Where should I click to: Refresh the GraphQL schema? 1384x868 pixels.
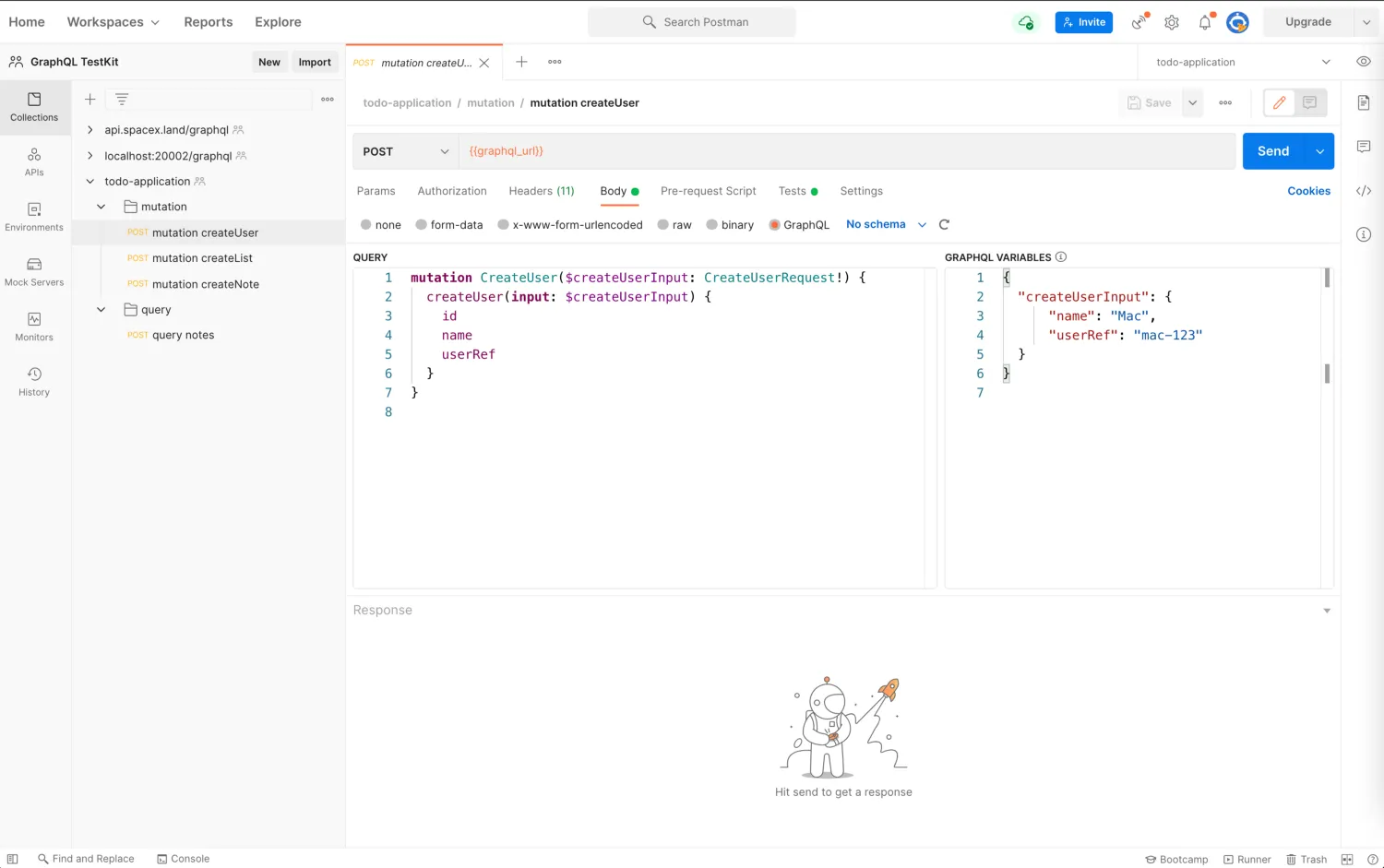[944, 224]
